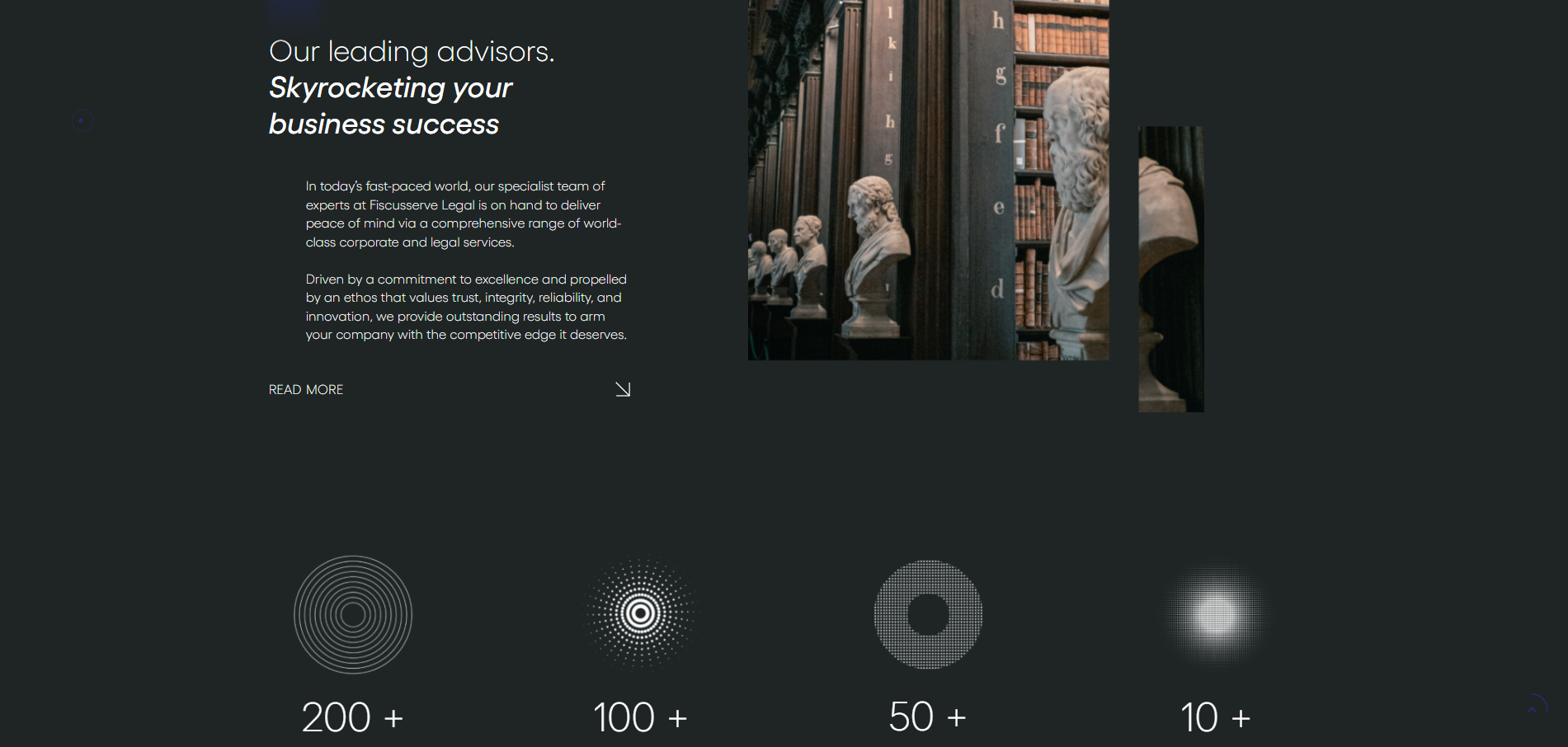The height and width of the screenshot is (747, 1568).
Task: Click the concentric rings icon above 200 +
Action: point(353,614)
